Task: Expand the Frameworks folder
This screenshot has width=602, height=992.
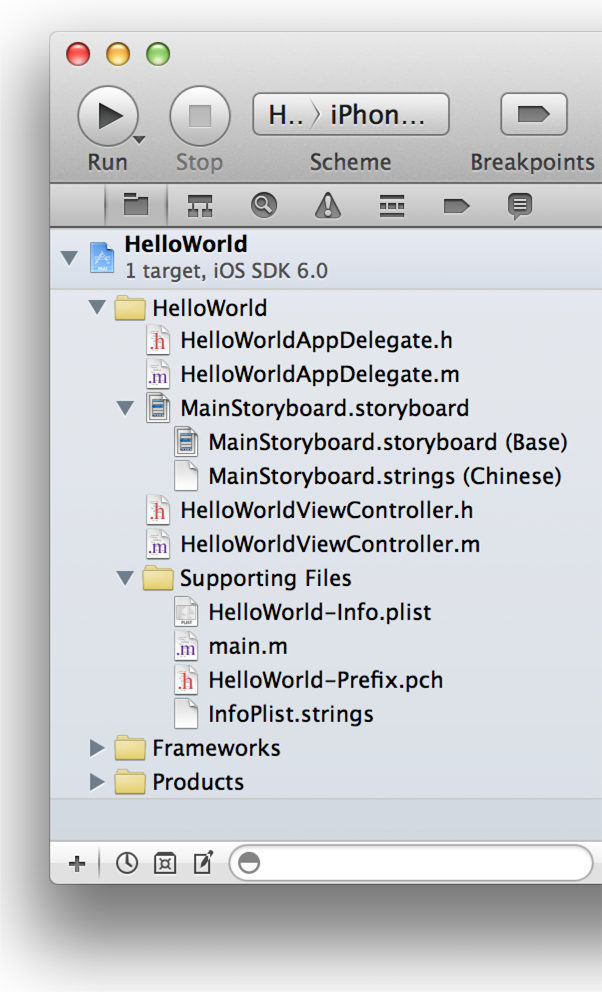Action: 97,748
